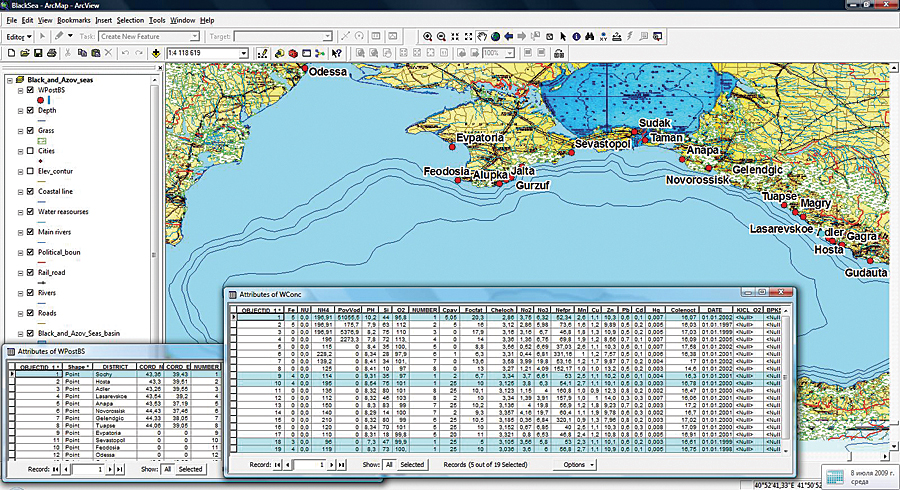Viewport: 900px width, 490px height.
Task: Click the Full Extent globe icon
Action: click(x=497, y=37)
